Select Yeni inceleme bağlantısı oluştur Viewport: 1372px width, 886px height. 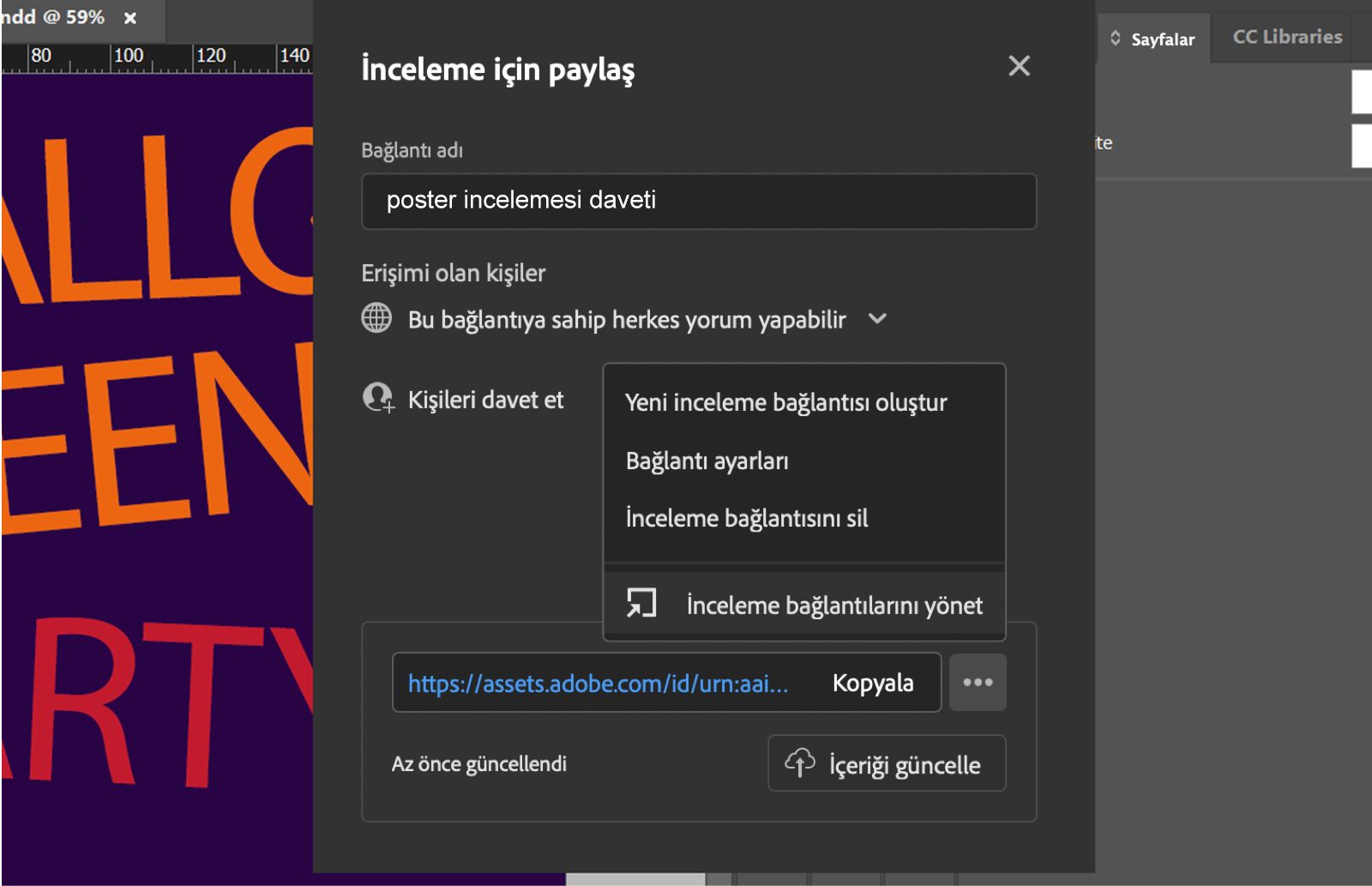tap(803, 402)
